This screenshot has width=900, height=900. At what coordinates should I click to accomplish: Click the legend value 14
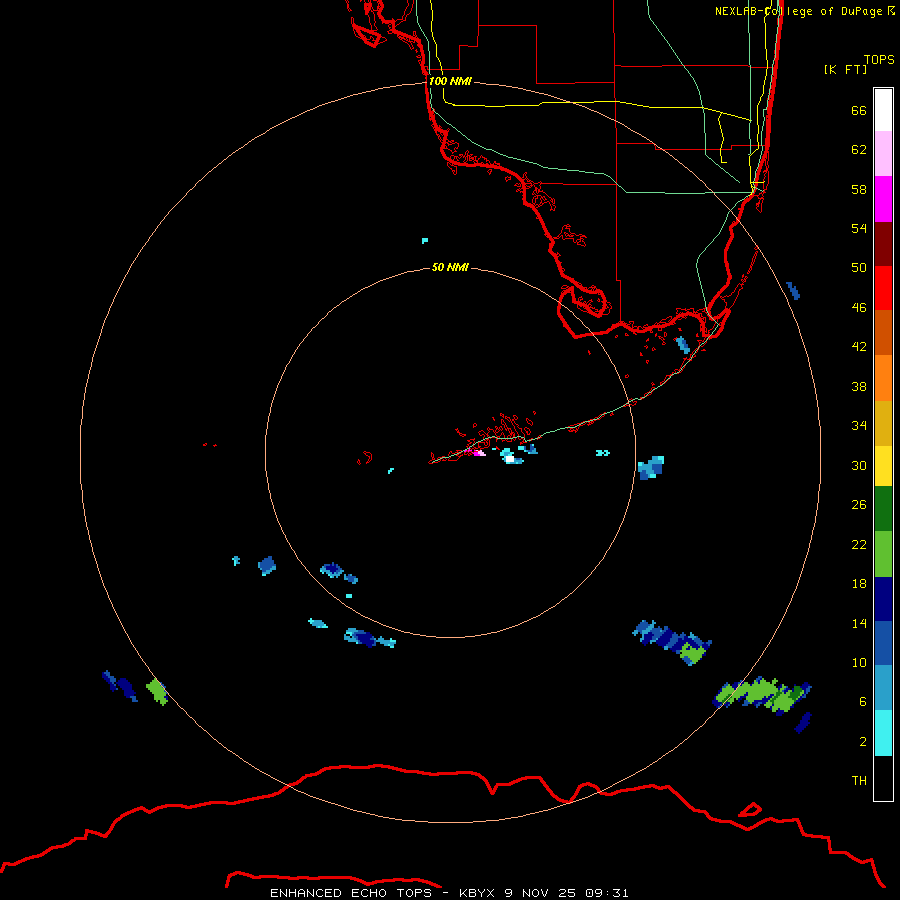tap(859, 623)
